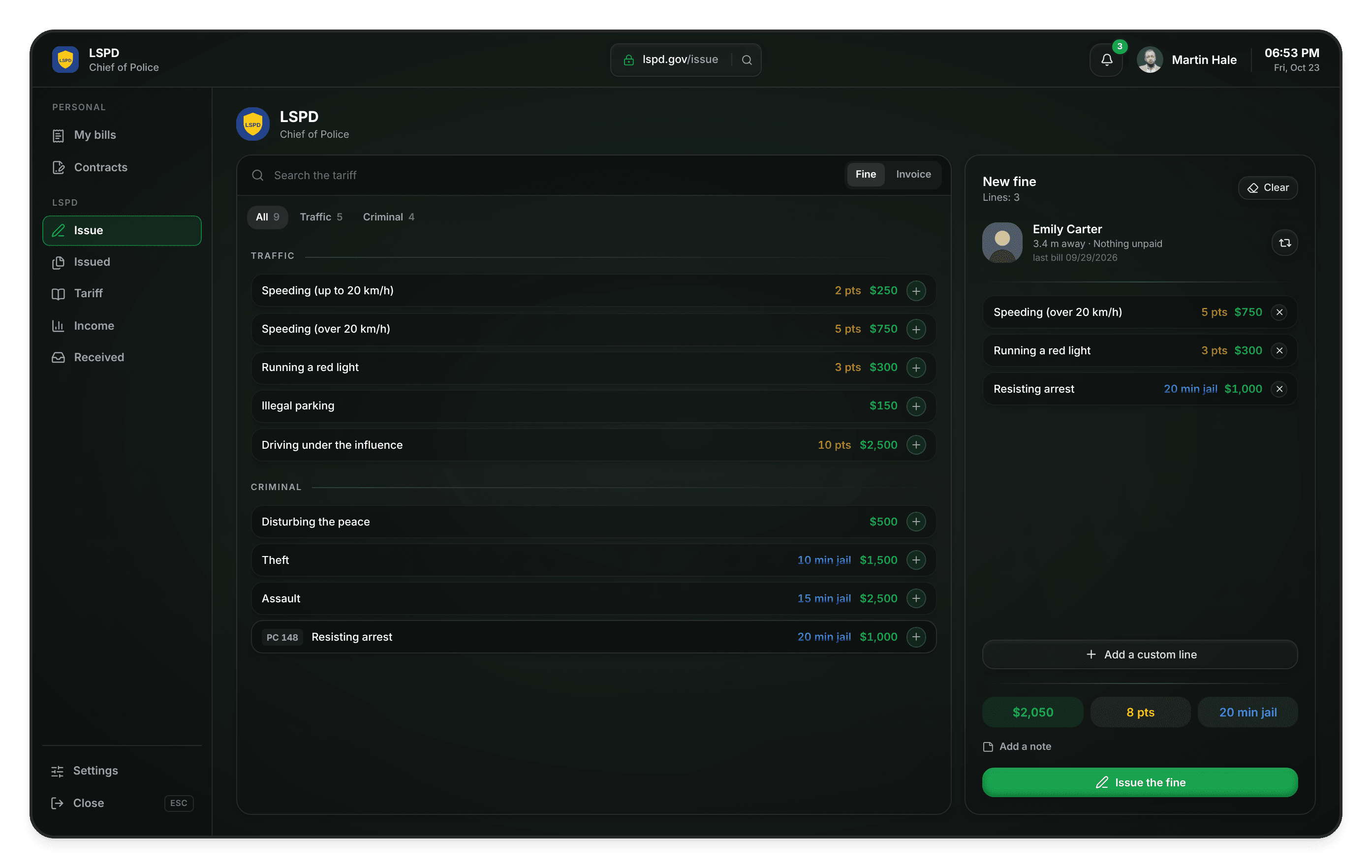Add Disturbing the peace to fine
This screenshot has height=868, width=1372.
916,522
